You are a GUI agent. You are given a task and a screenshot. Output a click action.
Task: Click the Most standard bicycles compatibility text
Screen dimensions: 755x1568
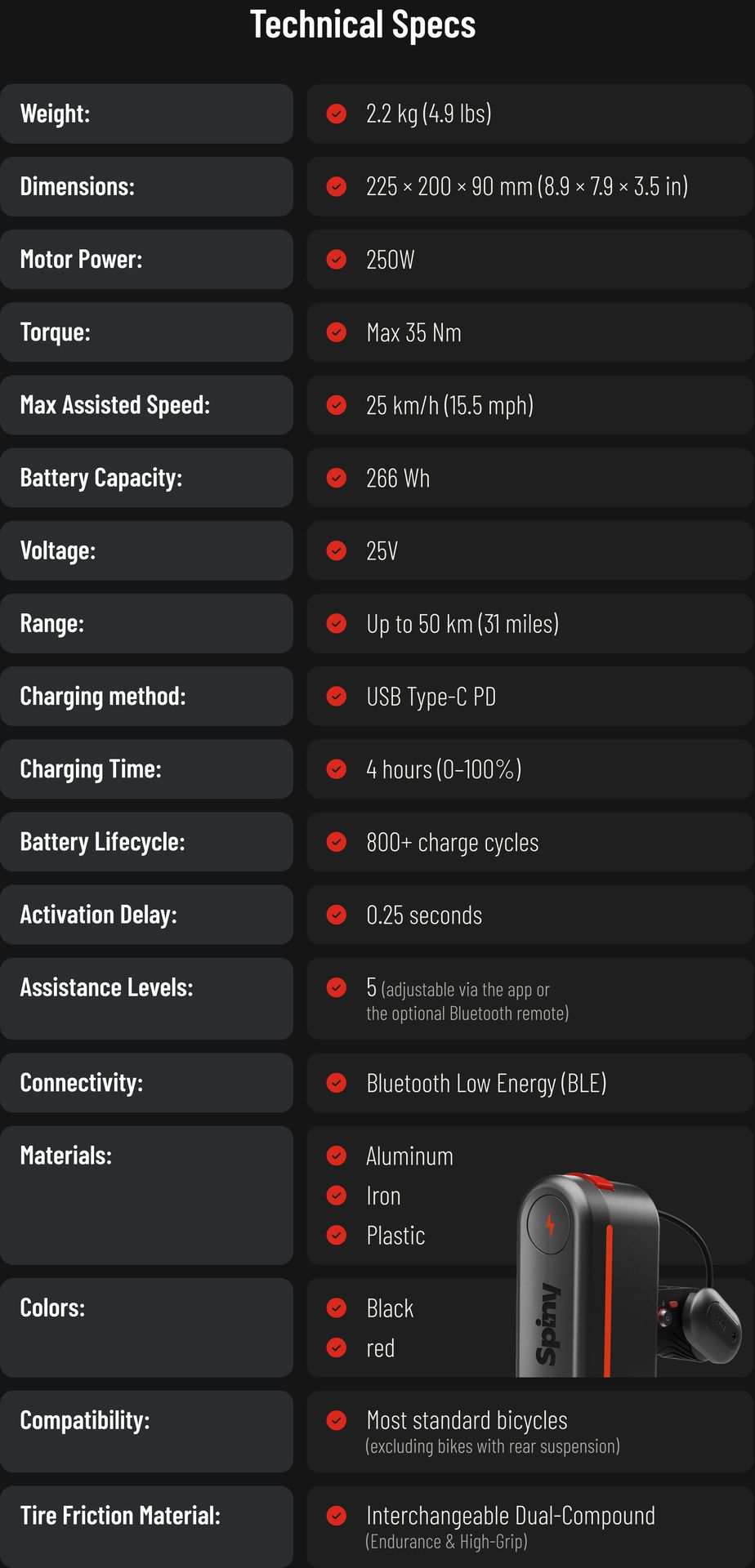tap(467, 1421)
